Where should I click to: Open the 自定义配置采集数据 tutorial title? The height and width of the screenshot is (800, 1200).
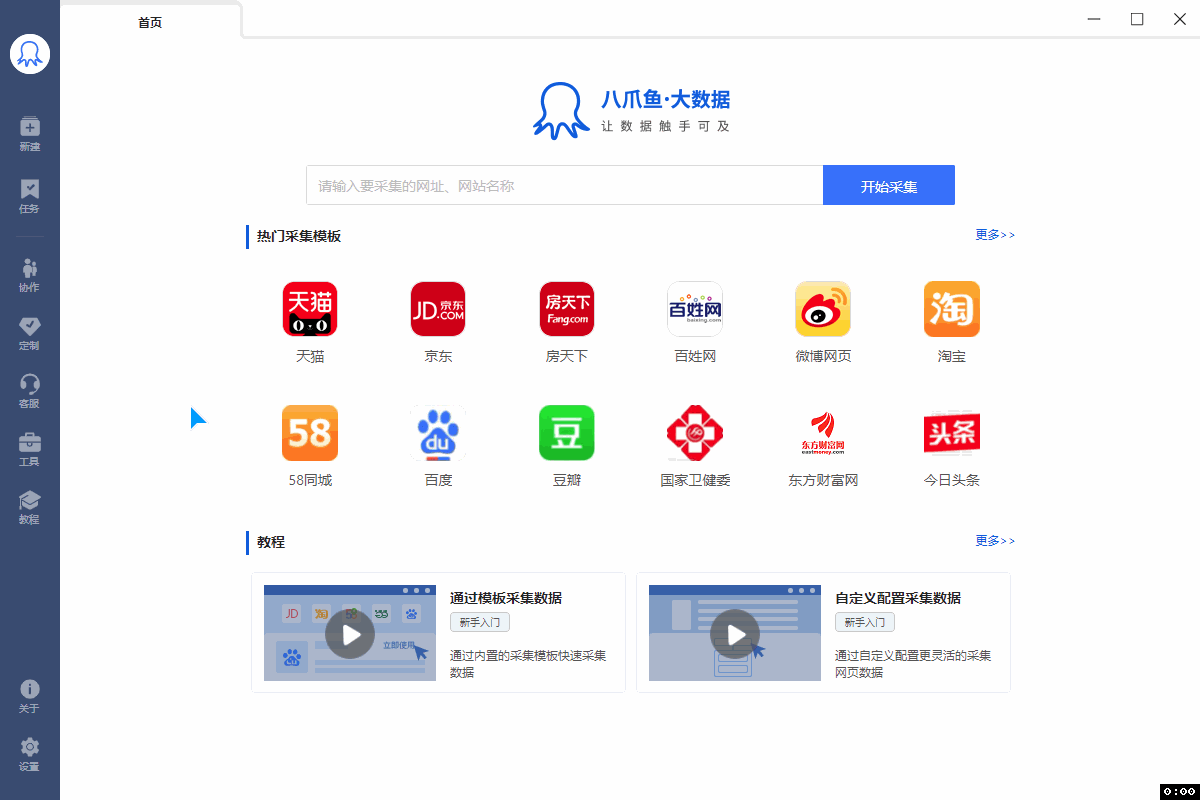point(898,598)
